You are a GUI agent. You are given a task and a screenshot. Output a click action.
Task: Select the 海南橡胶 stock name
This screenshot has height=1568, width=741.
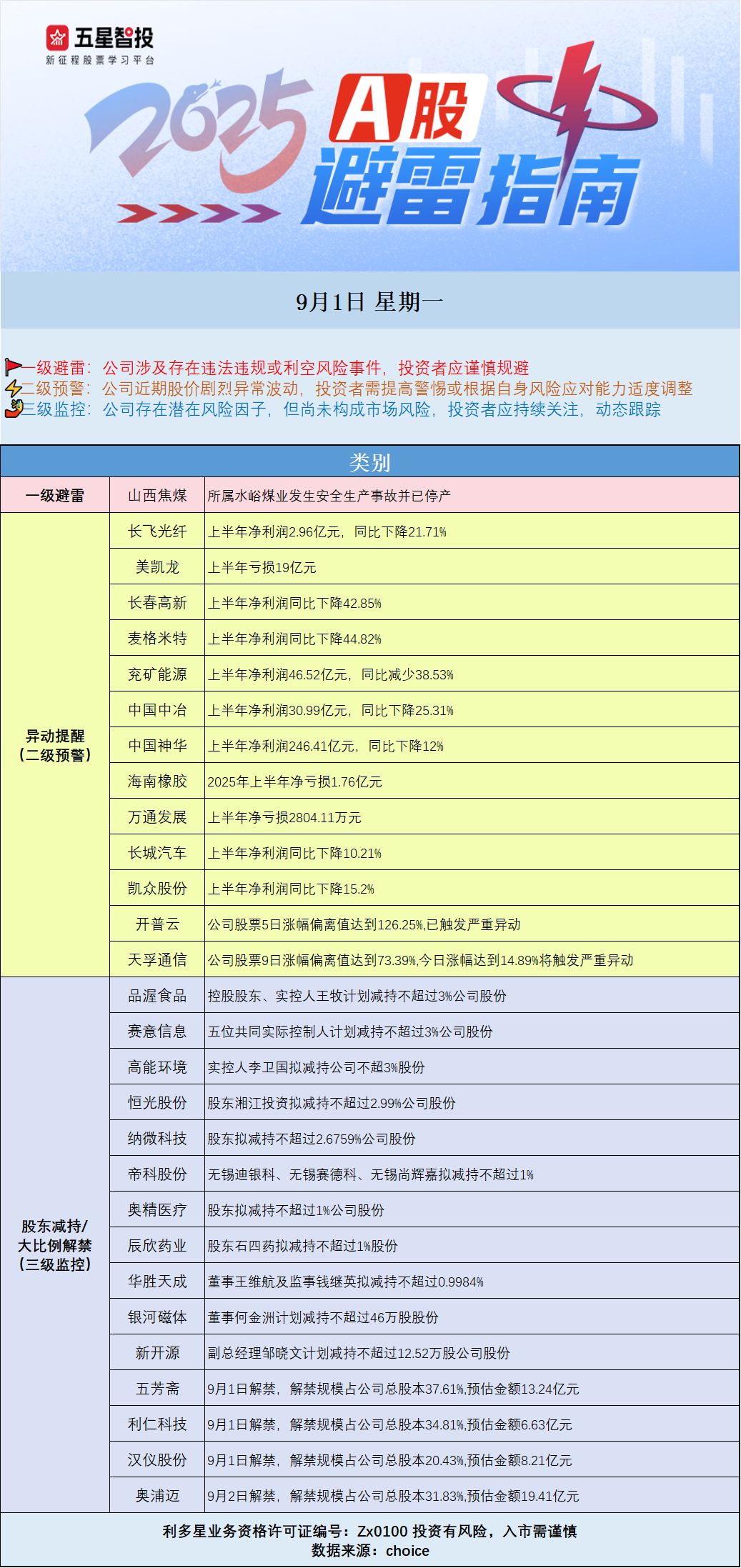[x=157, y=781]
